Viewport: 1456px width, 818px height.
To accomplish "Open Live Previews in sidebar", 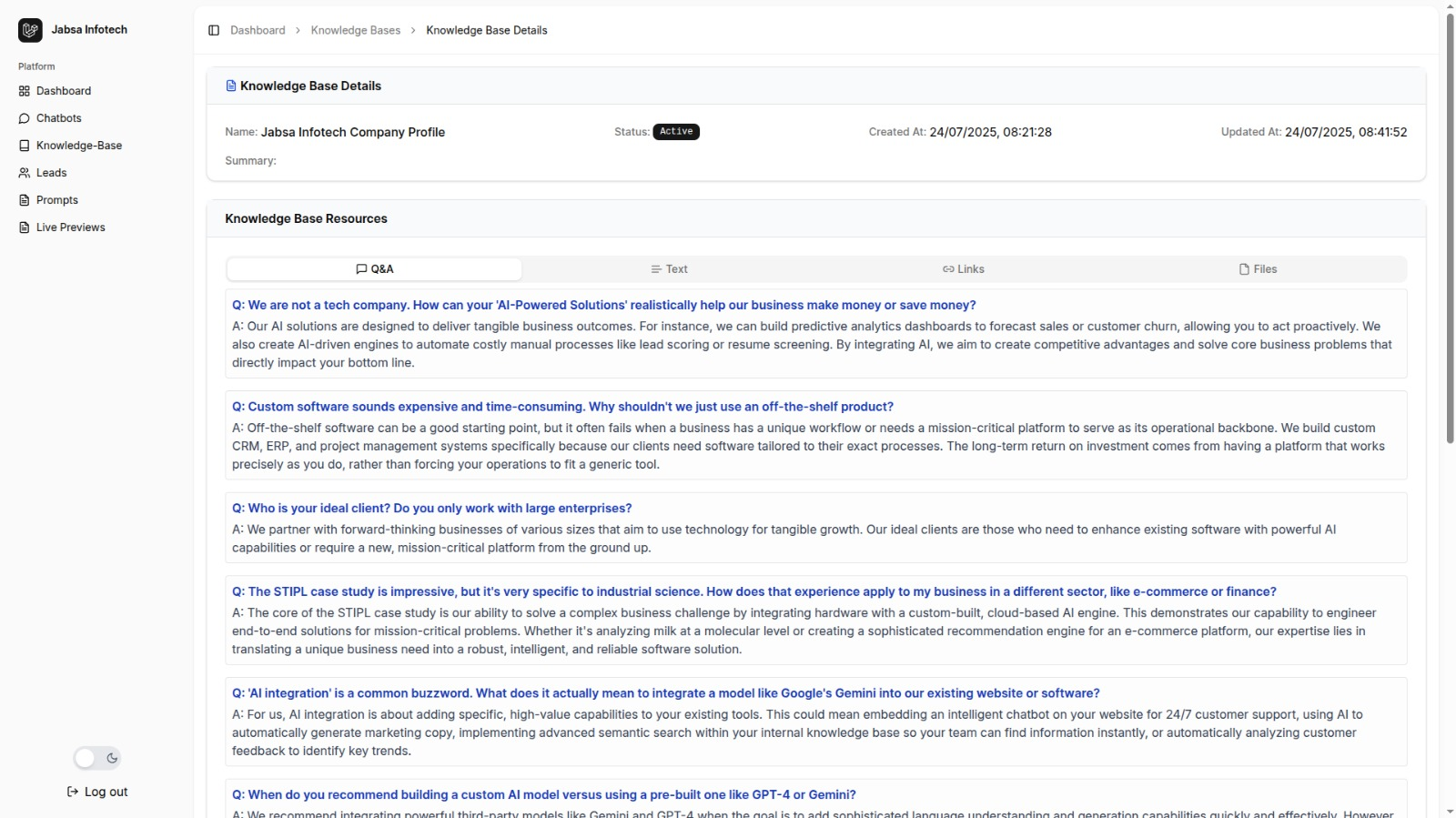I will pos(70,227).
